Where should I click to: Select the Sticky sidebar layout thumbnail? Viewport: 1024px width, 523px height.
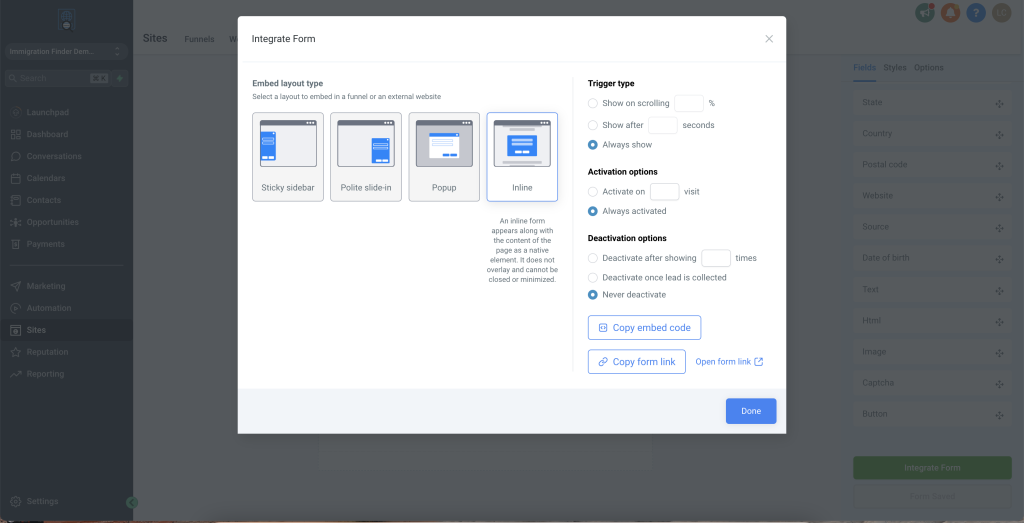click(288, 156)
